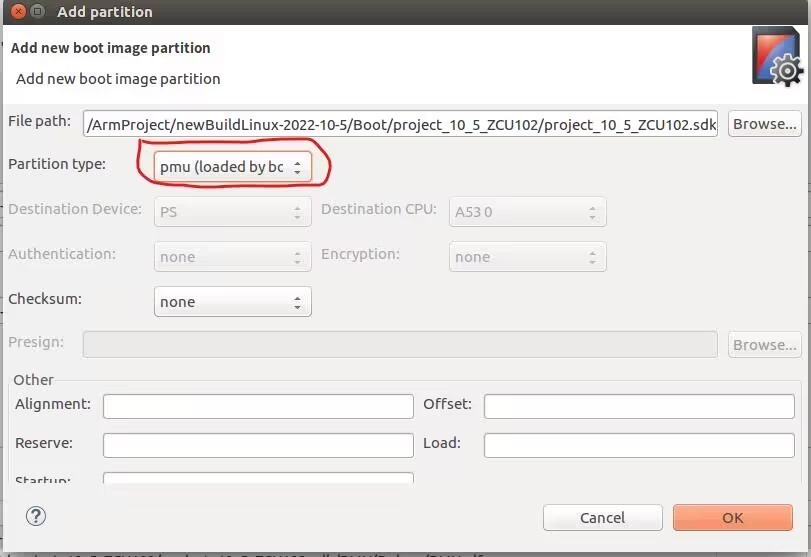
Task: Click the disabled Authentication combo box
Action: pyautogui.click(x=232, y=257)
